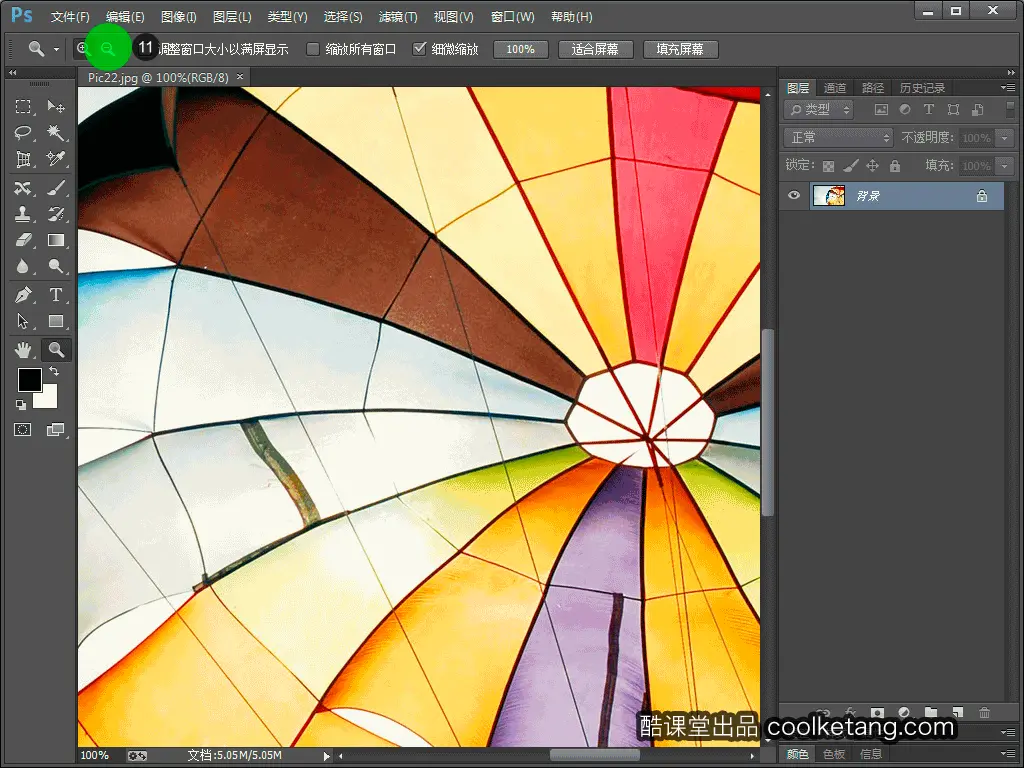Image resolution: width=1024 pixels, height=768 pixels.
Task: Pick the Eraser tool
Action: click(x=23, y=240)
